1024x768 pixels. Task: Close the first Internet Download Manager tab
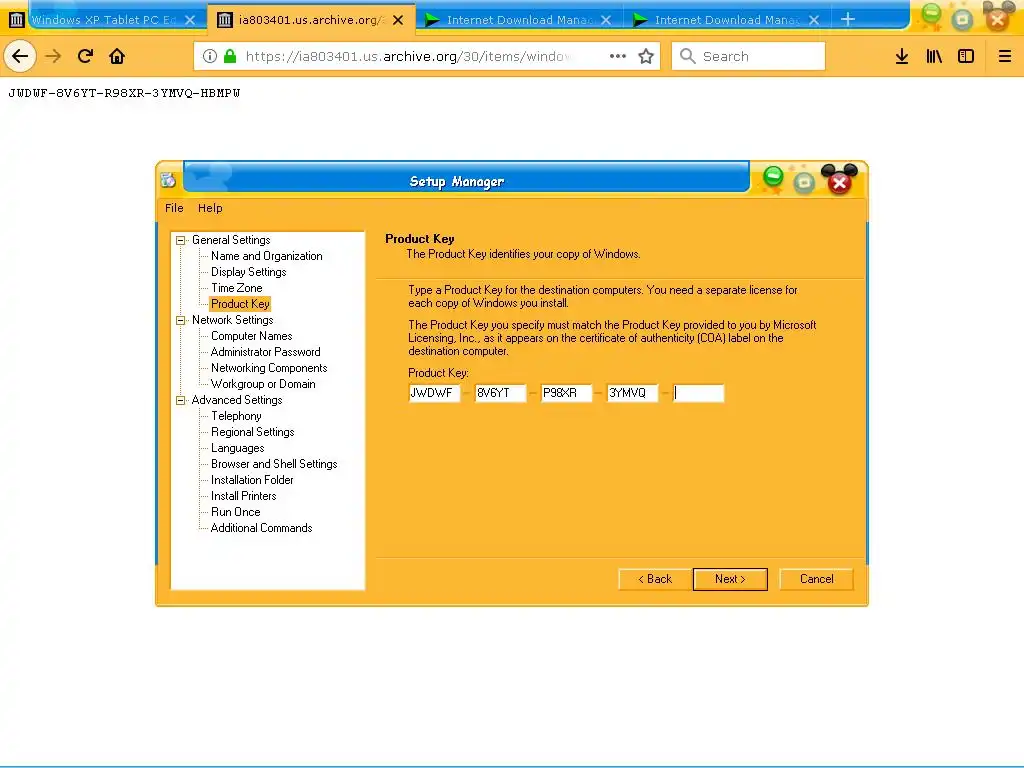[x=606, y=20]
